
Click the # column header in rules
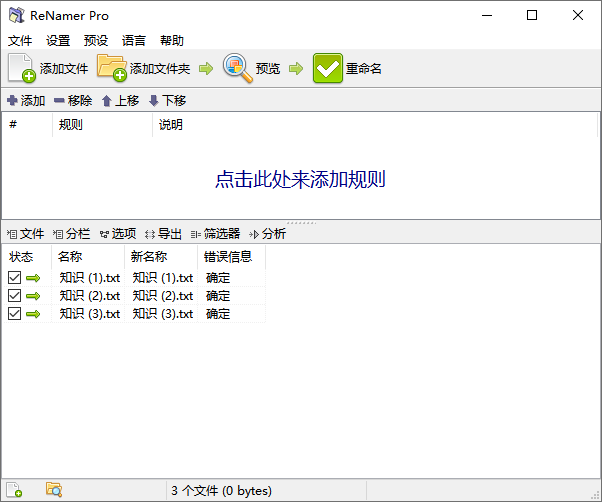point(27,125)
